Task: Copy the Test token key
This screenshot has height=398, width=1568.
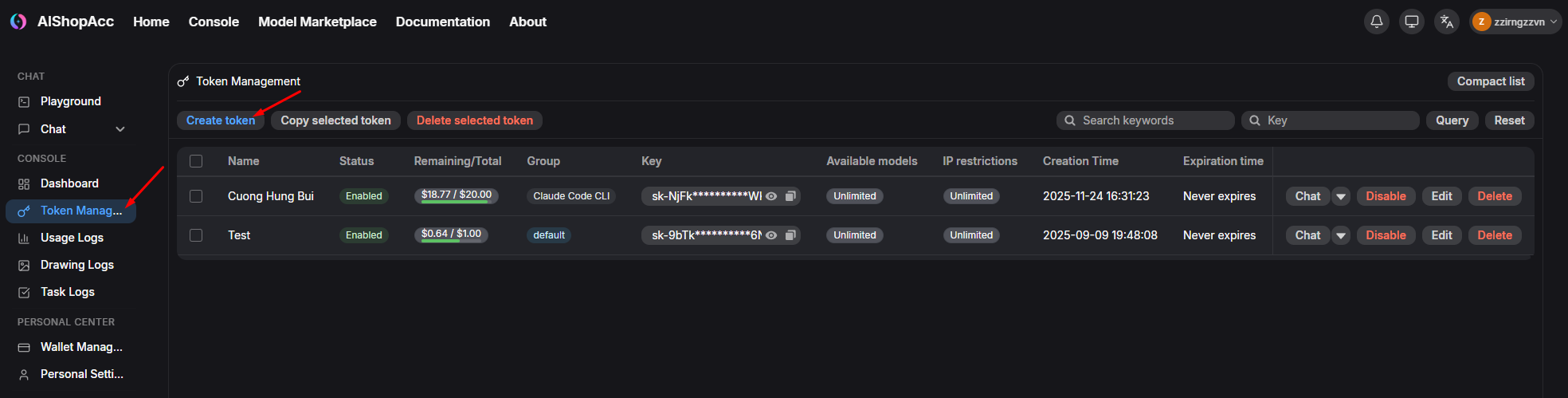Action: pyautogui.click(x=790, y=235)
